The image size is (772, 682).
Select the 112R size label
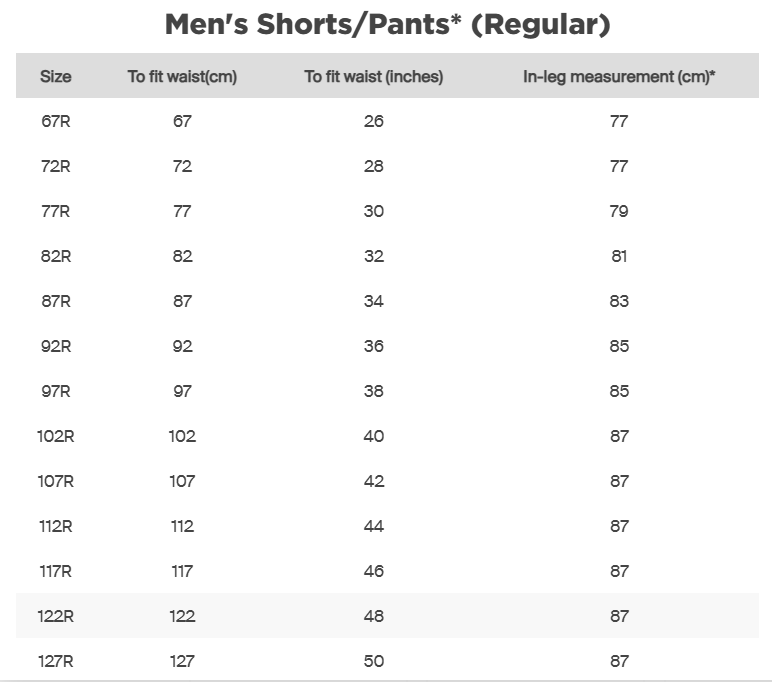56,527
